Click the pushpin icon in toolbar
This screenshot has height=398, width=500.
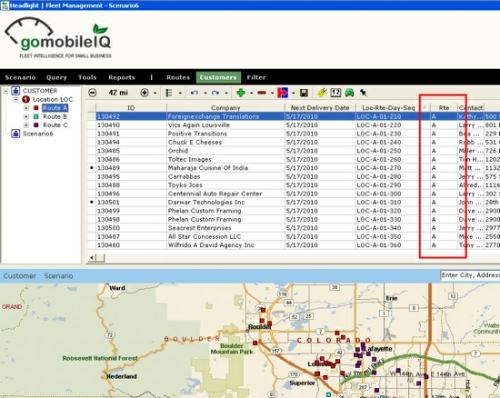coord(363,93)
